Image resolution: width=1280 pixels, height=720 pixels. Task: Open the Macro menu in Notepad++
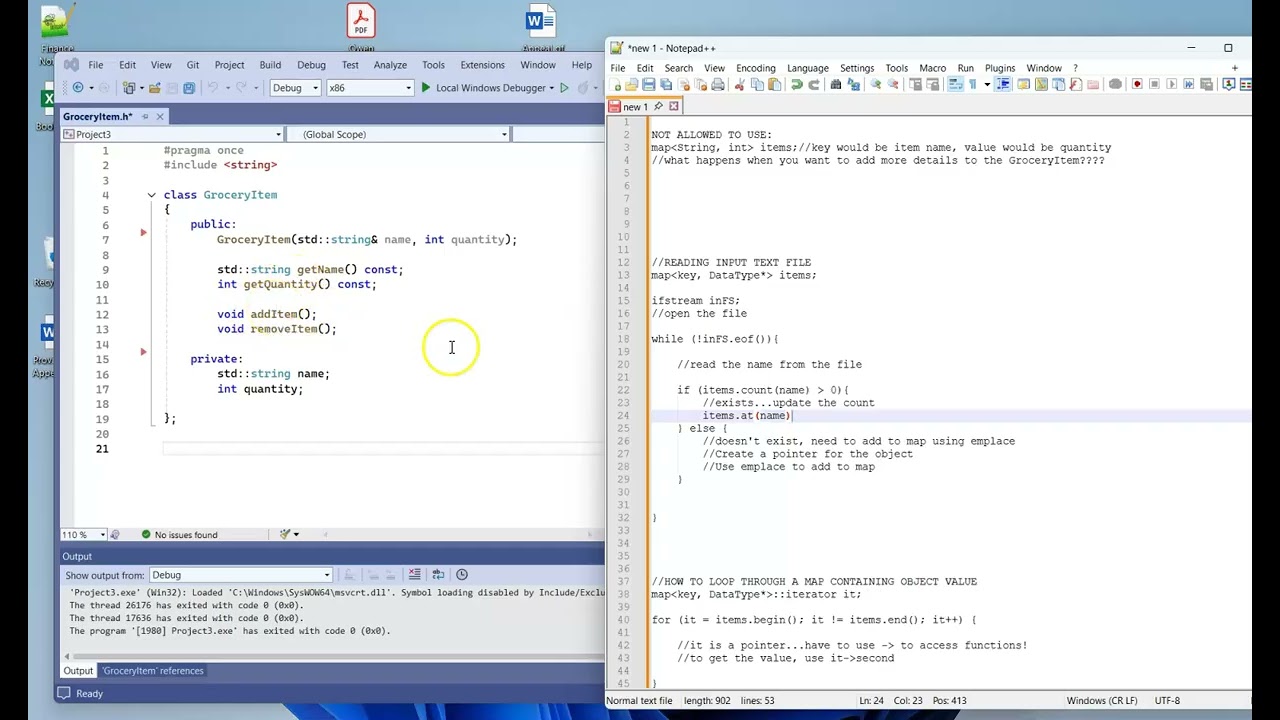pos(933,68)
